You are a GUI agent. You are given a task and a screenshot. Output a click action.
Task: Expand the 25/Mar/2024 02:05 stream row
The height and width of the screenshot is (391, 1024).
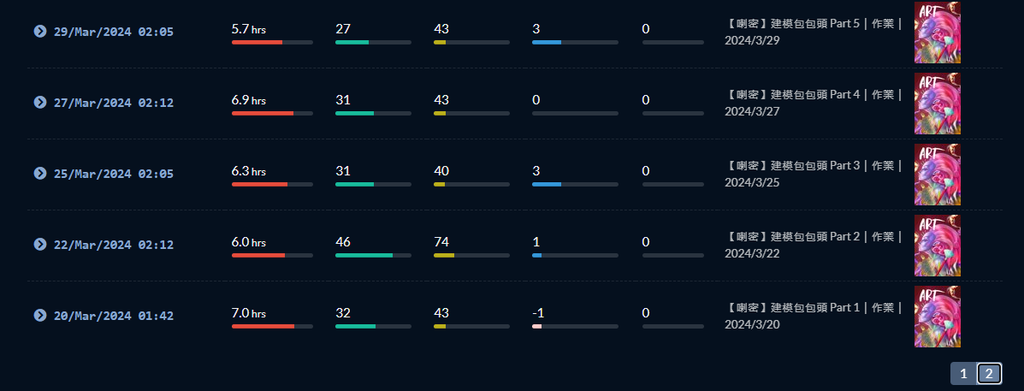click(40, 173)
